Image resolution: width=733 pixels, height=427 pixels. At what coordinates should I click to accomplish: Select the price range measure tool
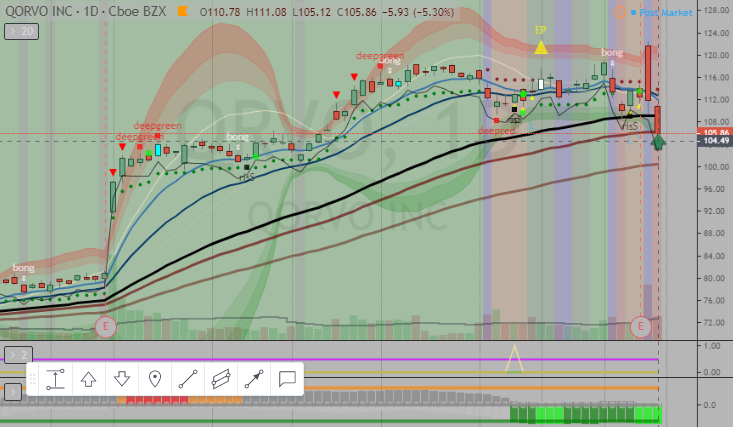(55, 379)
